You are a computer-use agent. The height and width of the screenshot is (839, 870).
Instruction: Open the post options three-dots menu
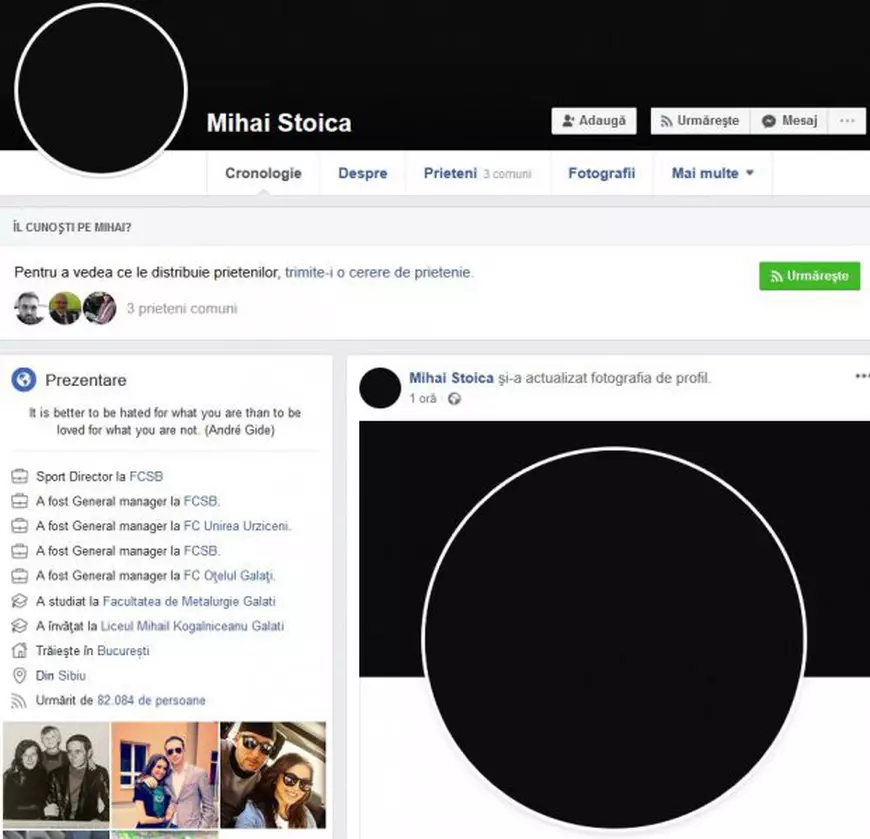point(862,377)
